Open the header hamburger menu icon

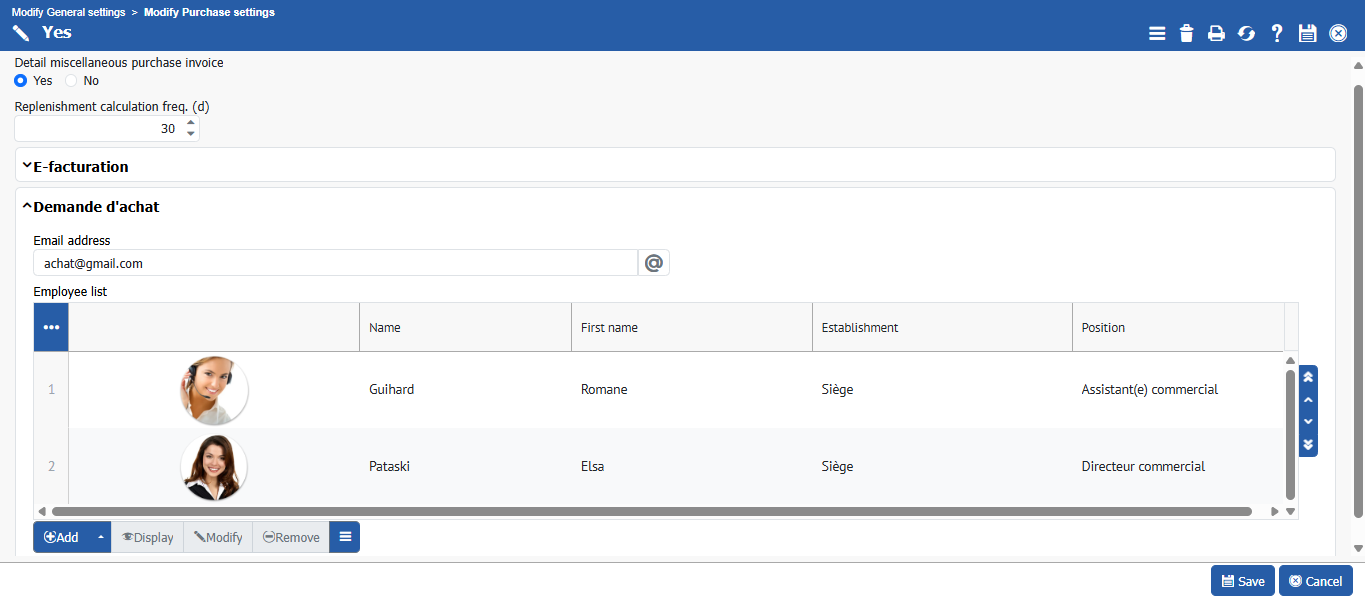pyautogui.click(x=1157, y=34)
